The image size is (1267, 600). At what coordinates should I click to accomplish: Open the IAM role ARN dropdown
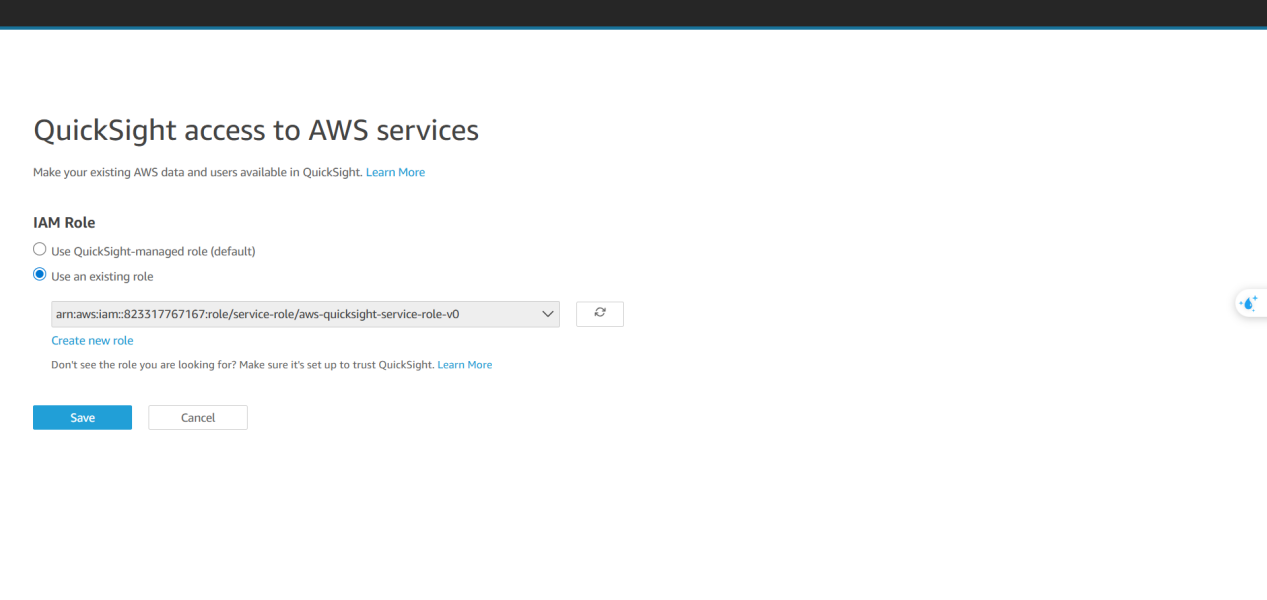pyautogui.click(x=305, y=314)
